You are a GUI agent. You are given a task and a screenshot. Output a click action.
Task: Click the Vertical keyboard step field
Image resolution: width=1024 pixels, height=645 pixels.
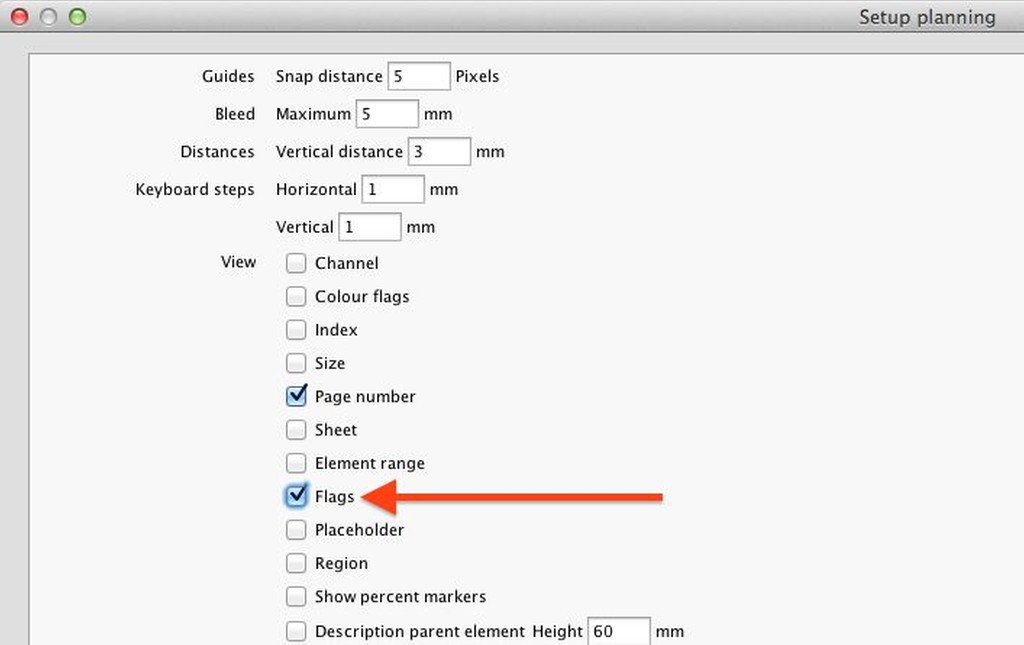click(x=370, y=227)
